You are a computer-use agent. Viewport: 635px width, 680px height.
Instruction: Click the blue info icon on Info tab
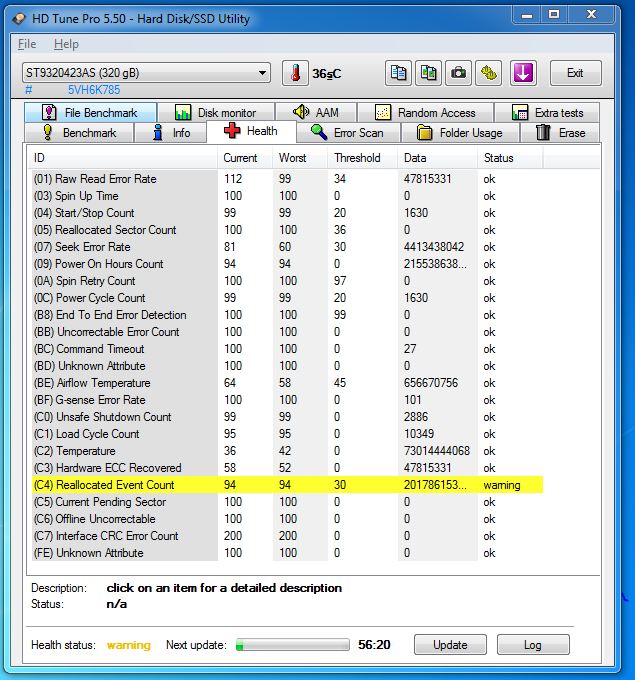[x=158, y=132]
